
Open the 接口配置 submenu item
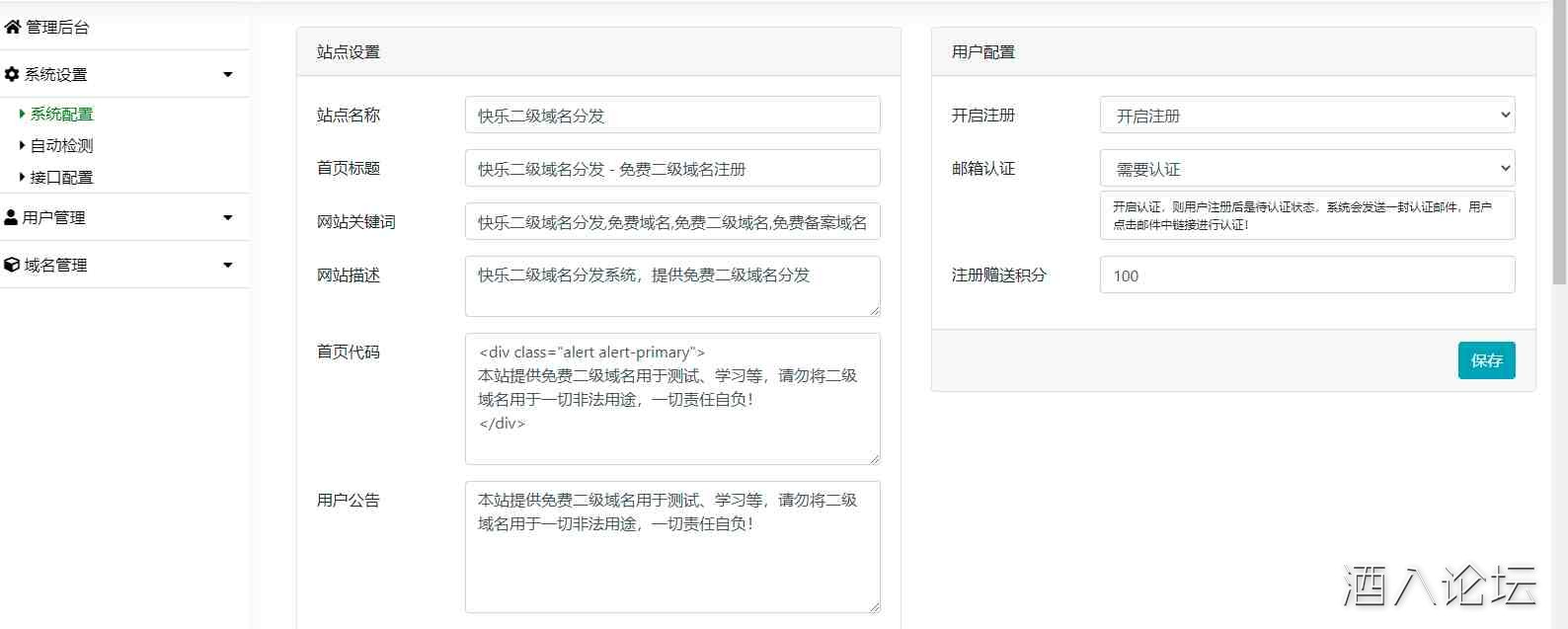pyautogui.click(x=61, y=178)
